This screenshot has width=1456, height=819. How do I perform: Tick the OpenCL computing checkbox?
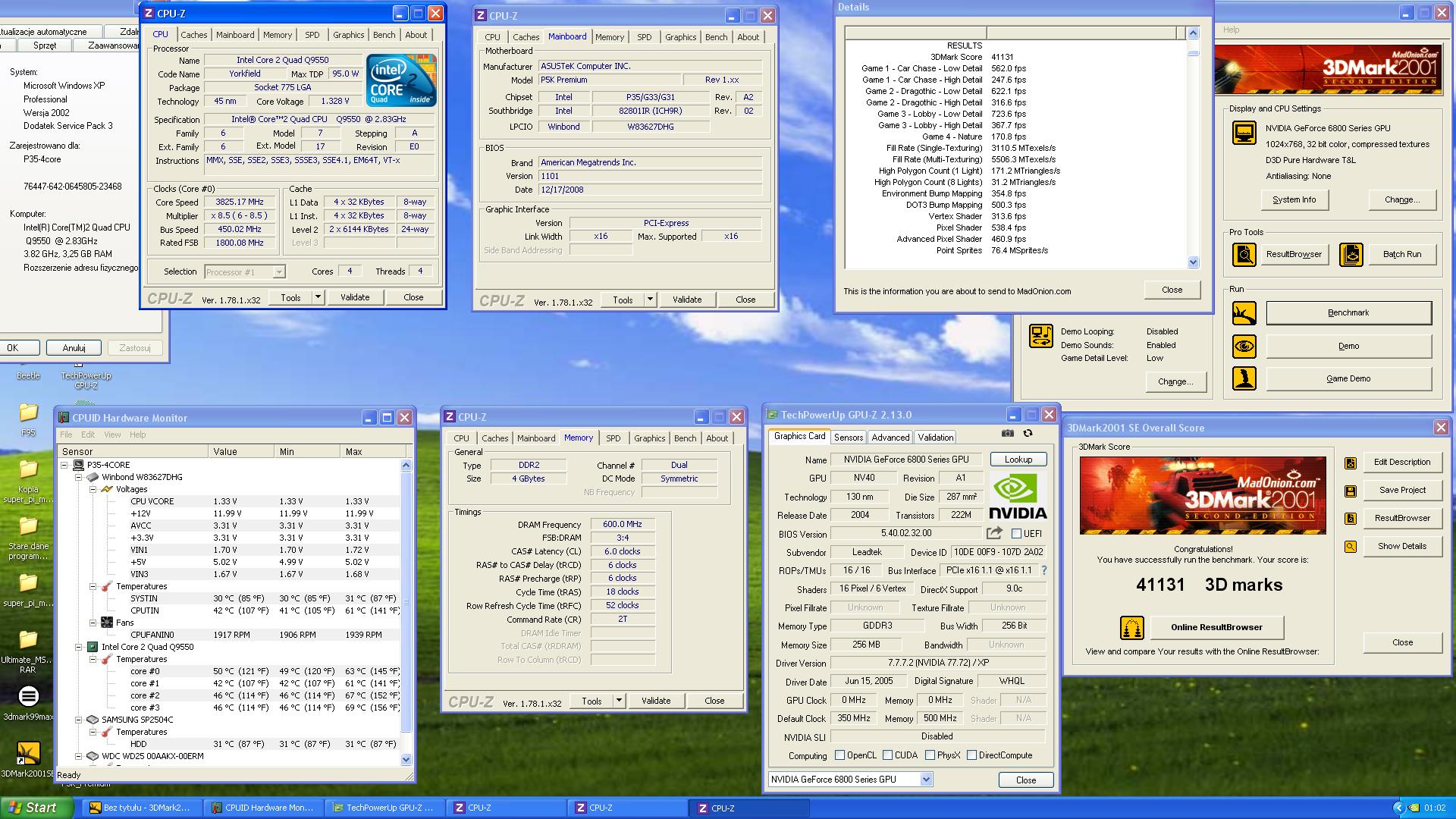839,755
